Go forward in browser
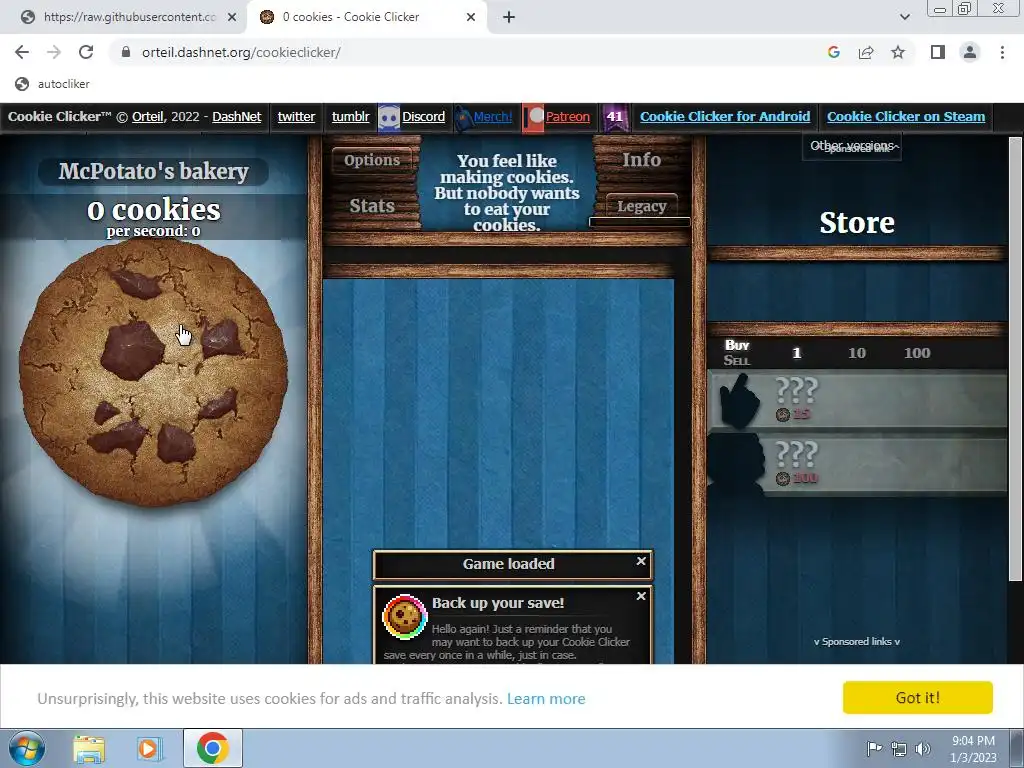Viewport: 1024px width, 768px height. 54,52
